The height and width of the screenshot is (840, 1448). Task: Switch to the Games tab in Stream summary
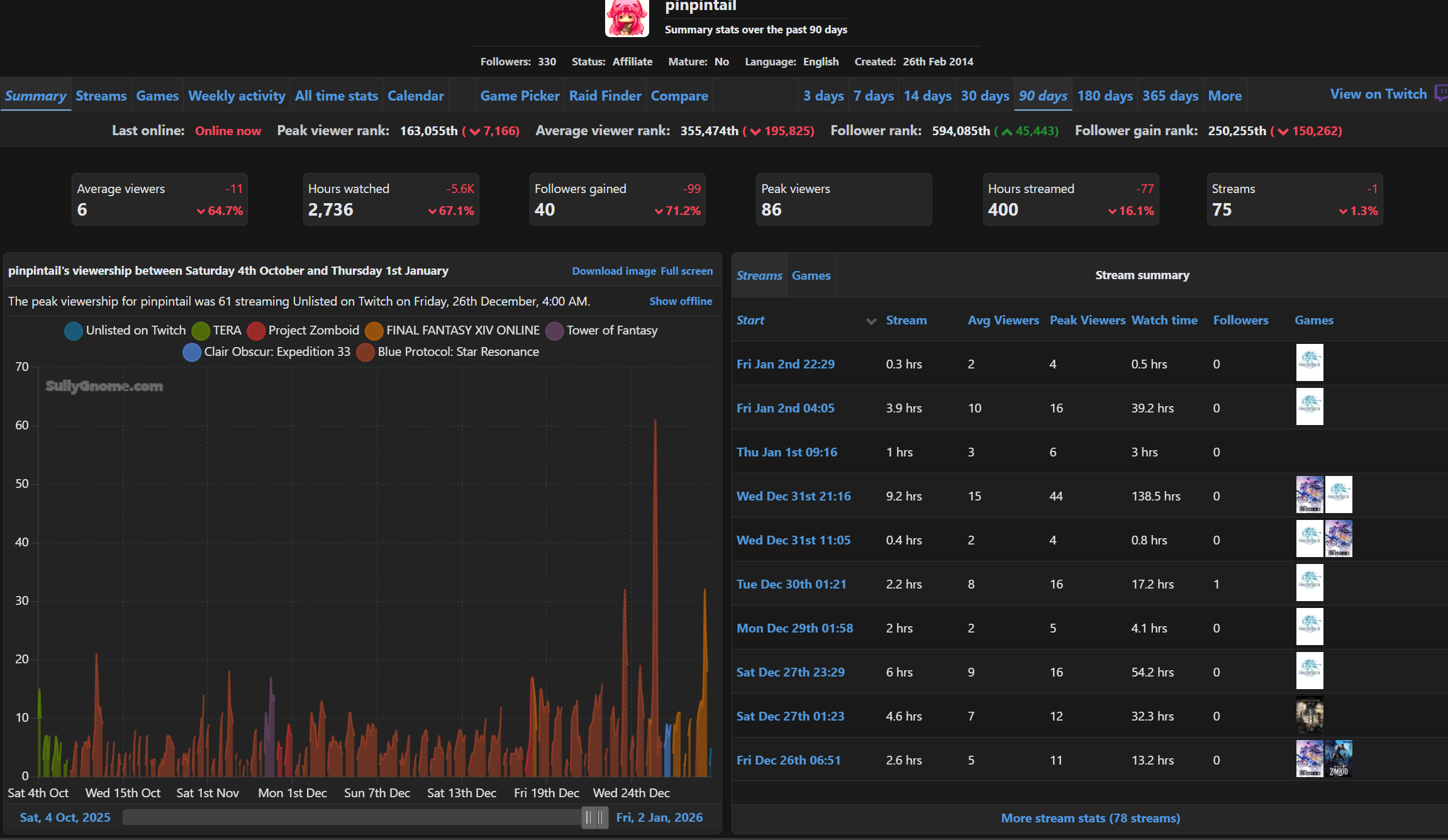(x=811, y=275)
